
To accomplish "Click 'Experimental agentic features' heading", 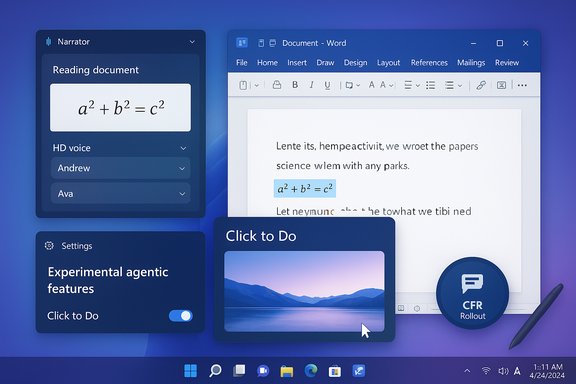I will [108, 280].
